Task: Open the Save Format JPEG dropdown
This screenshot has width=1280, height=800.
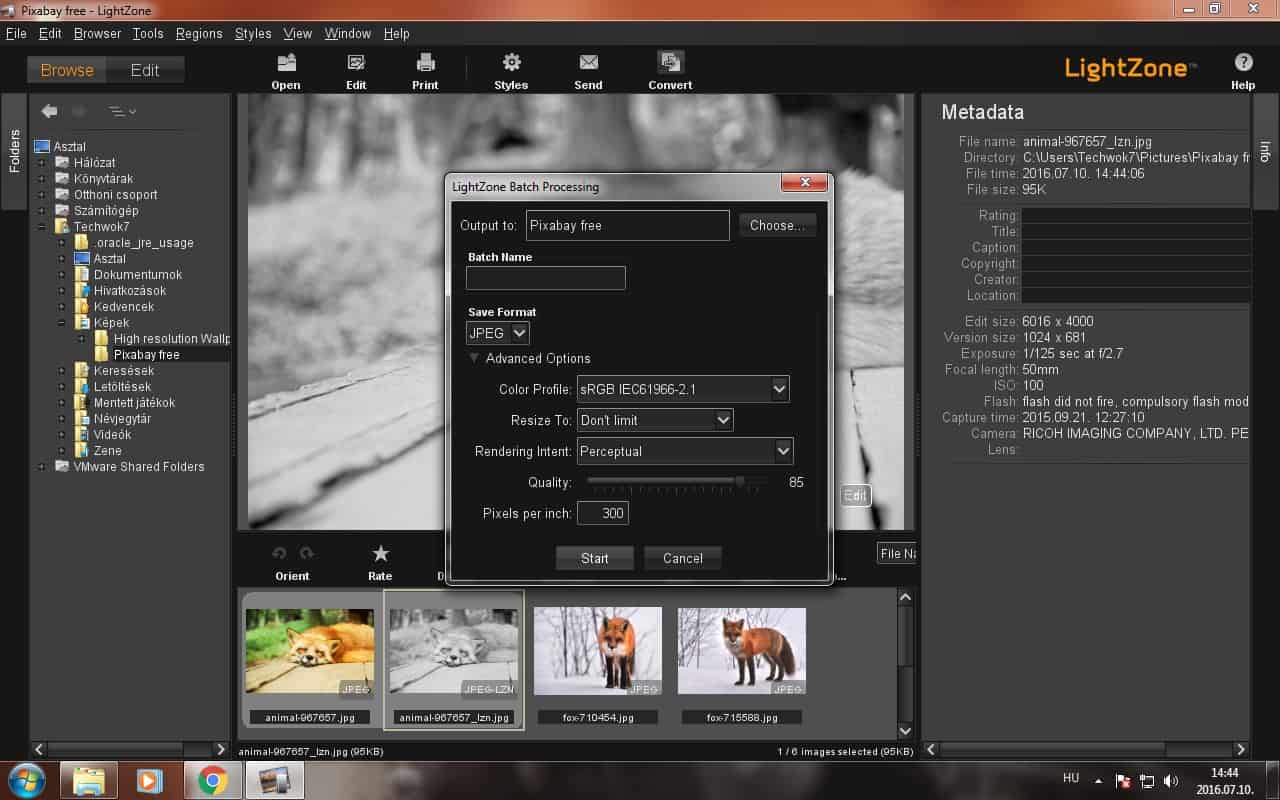Action: click(x=498, y=333)
